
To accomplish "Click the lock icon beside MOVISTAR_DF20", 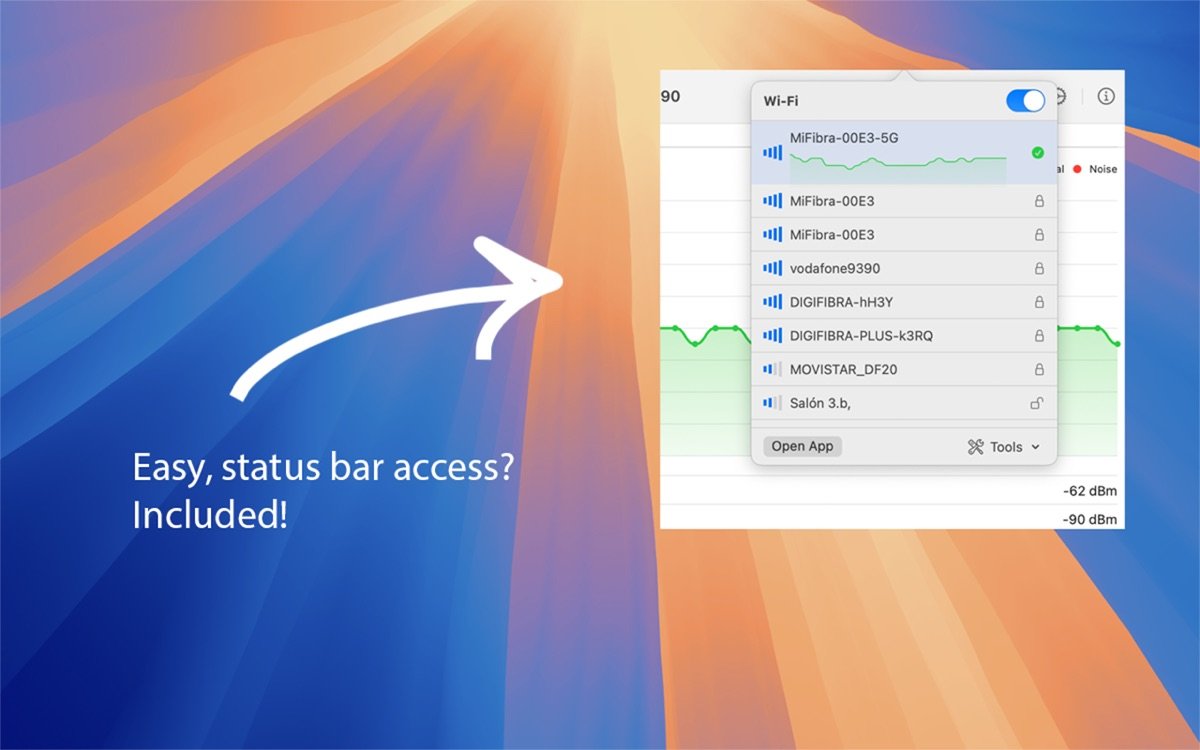I will (1037, 368).
